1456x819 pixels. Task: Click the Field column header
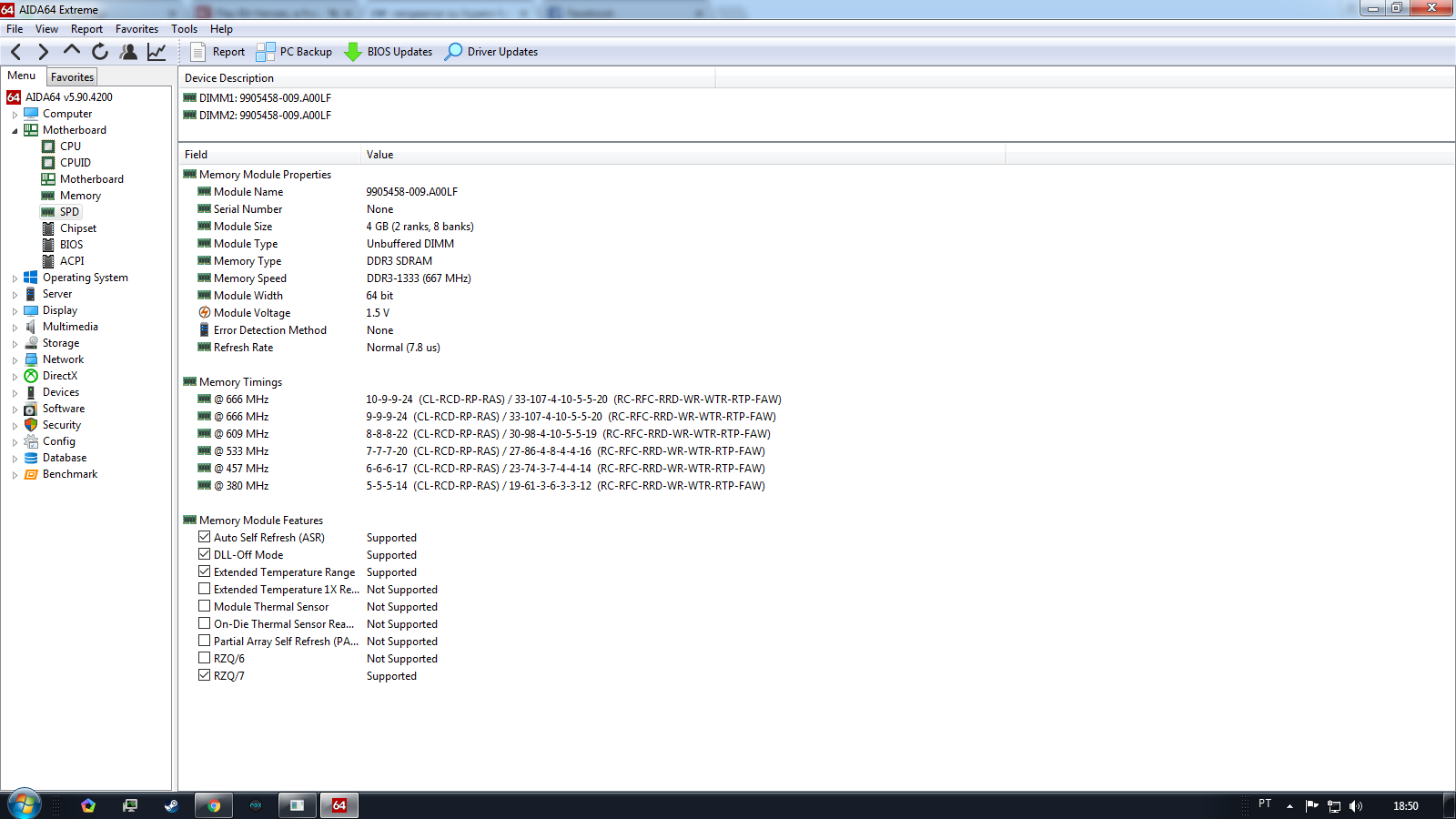(269, 155)
